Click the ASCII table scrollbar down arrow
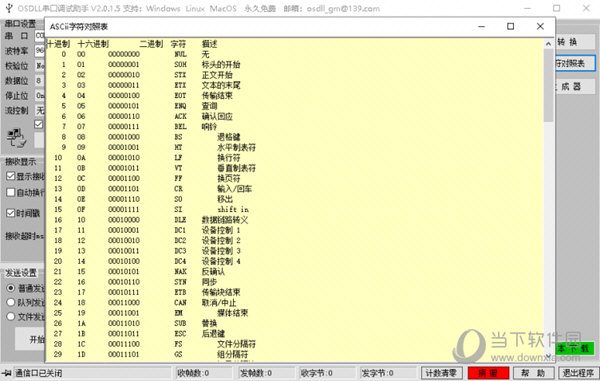 (548, 357)
